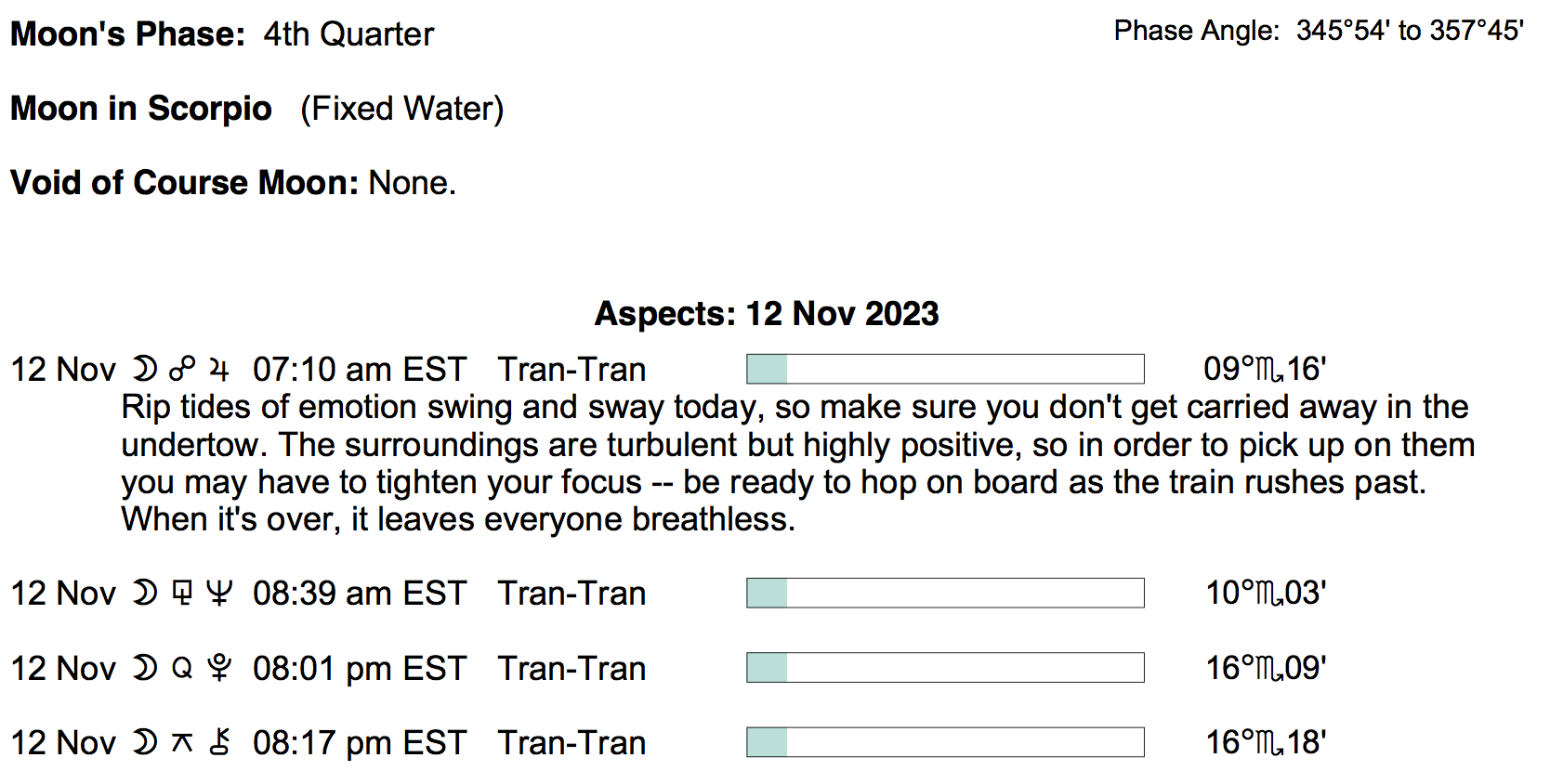The width and height of the screenshot is (1550, 784).
Task: Select the "Void of Course Moon" label
Action: point(184,183)
